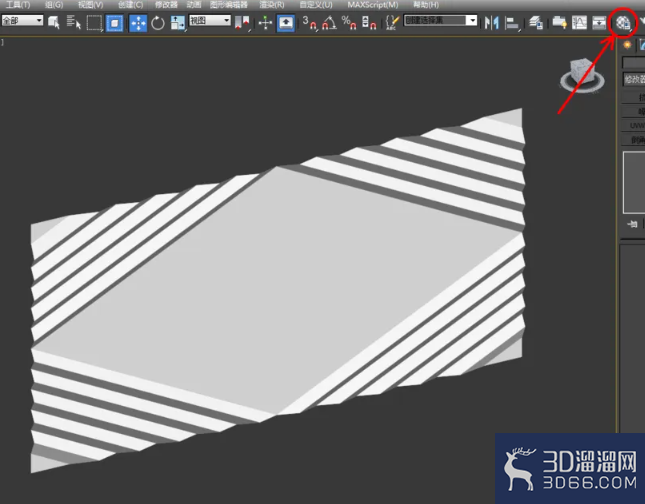Toggle the Graphite ribbon icon
This screenshot has width=645, height=504.
pos(559,23)
